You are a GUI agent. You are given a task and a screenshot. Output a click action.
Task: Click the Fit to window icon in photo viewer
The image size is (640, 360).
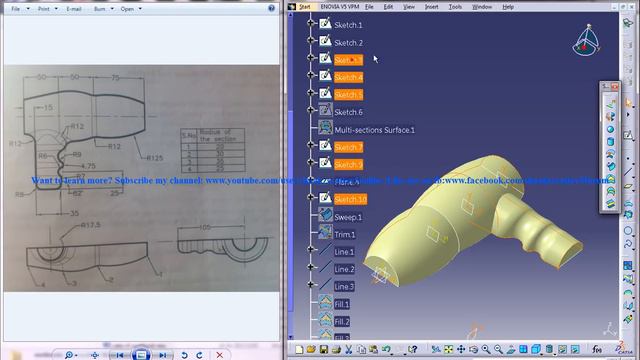click(x=95, y=355)
